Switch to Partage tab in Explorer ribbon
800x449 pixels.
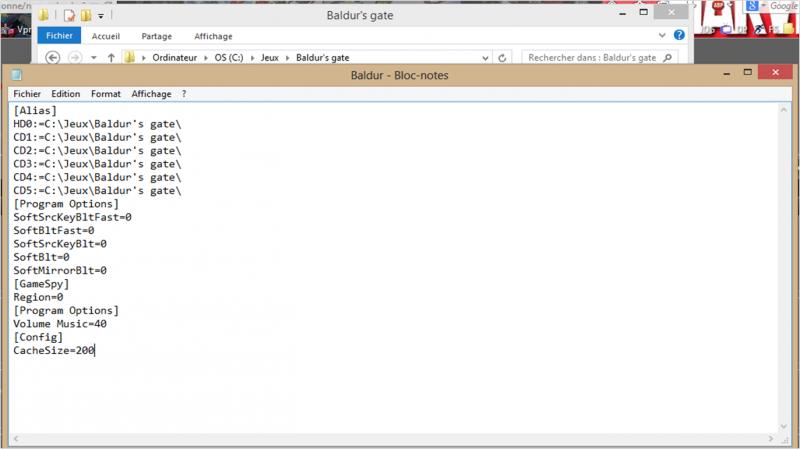click(156, 36)
